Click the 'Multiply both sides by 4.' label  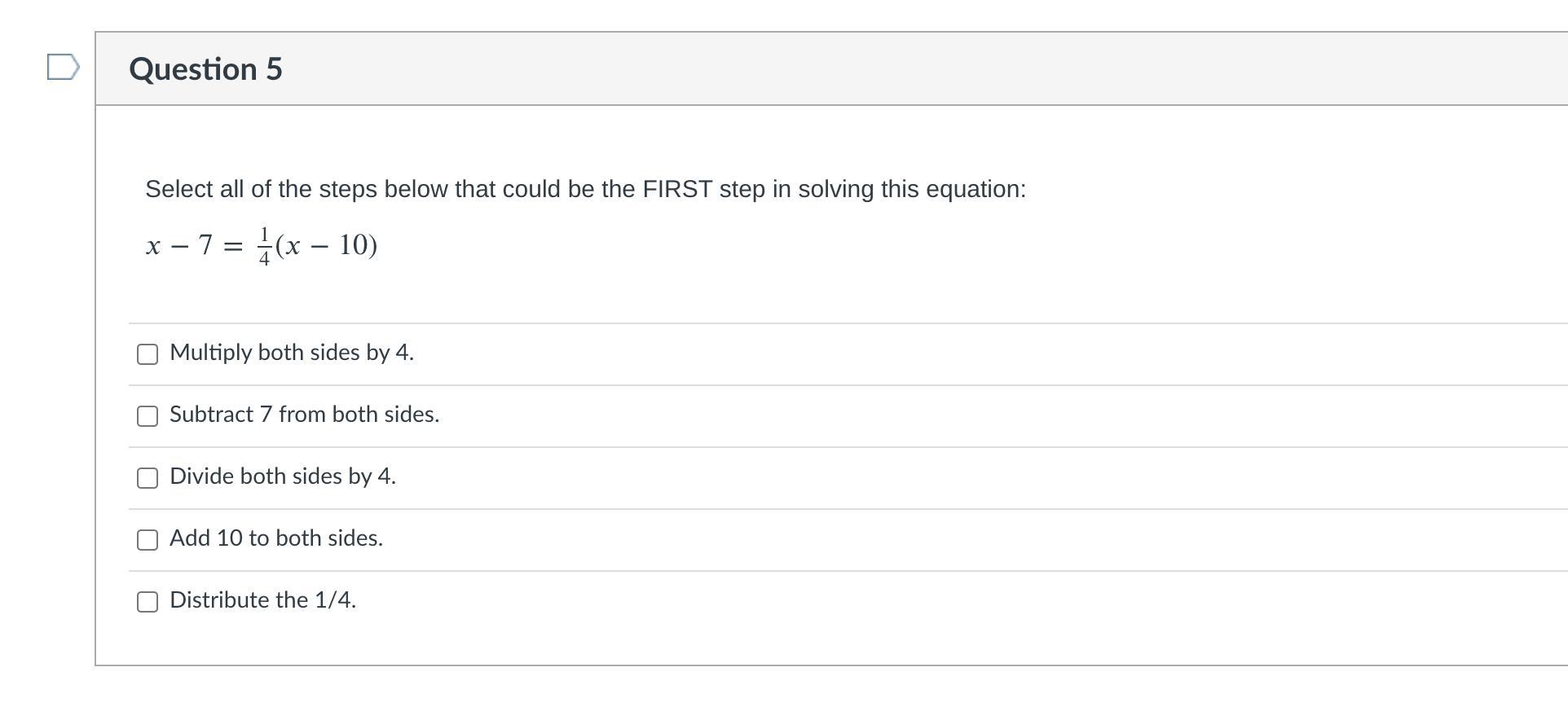click(x=291, y=353)
